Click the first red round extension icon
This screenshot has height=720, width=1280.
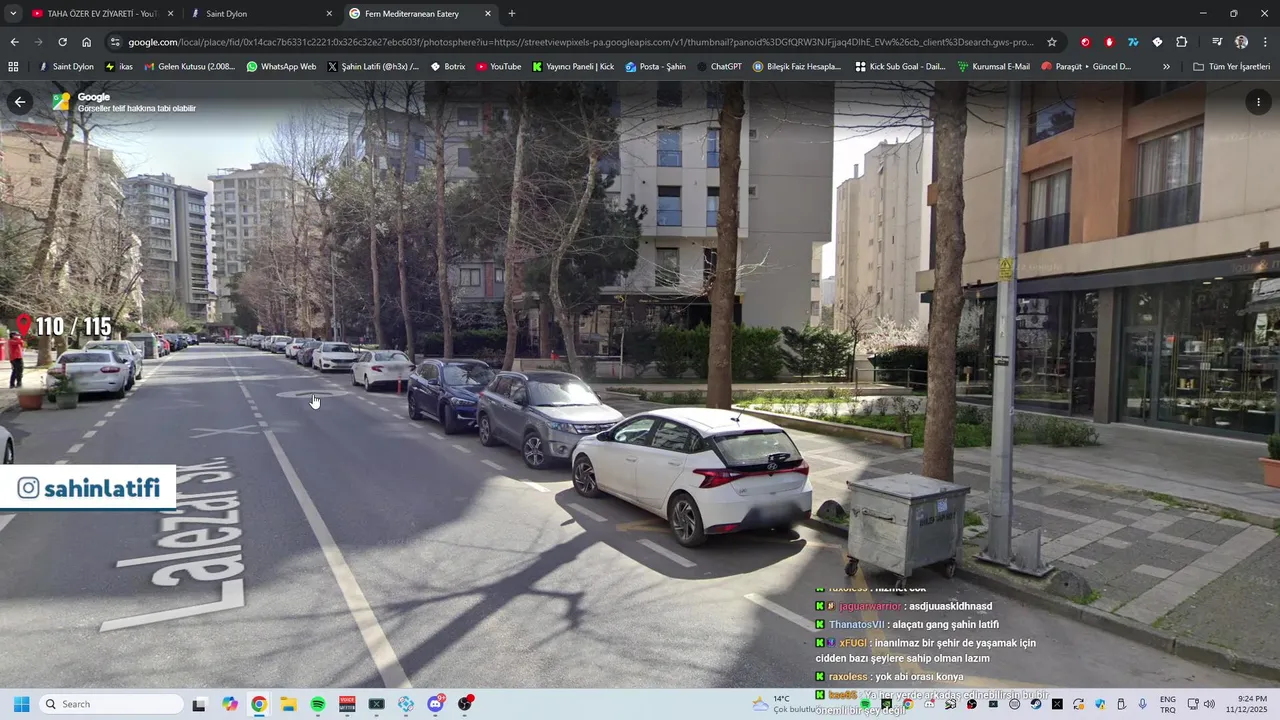tap(1085, 42)
